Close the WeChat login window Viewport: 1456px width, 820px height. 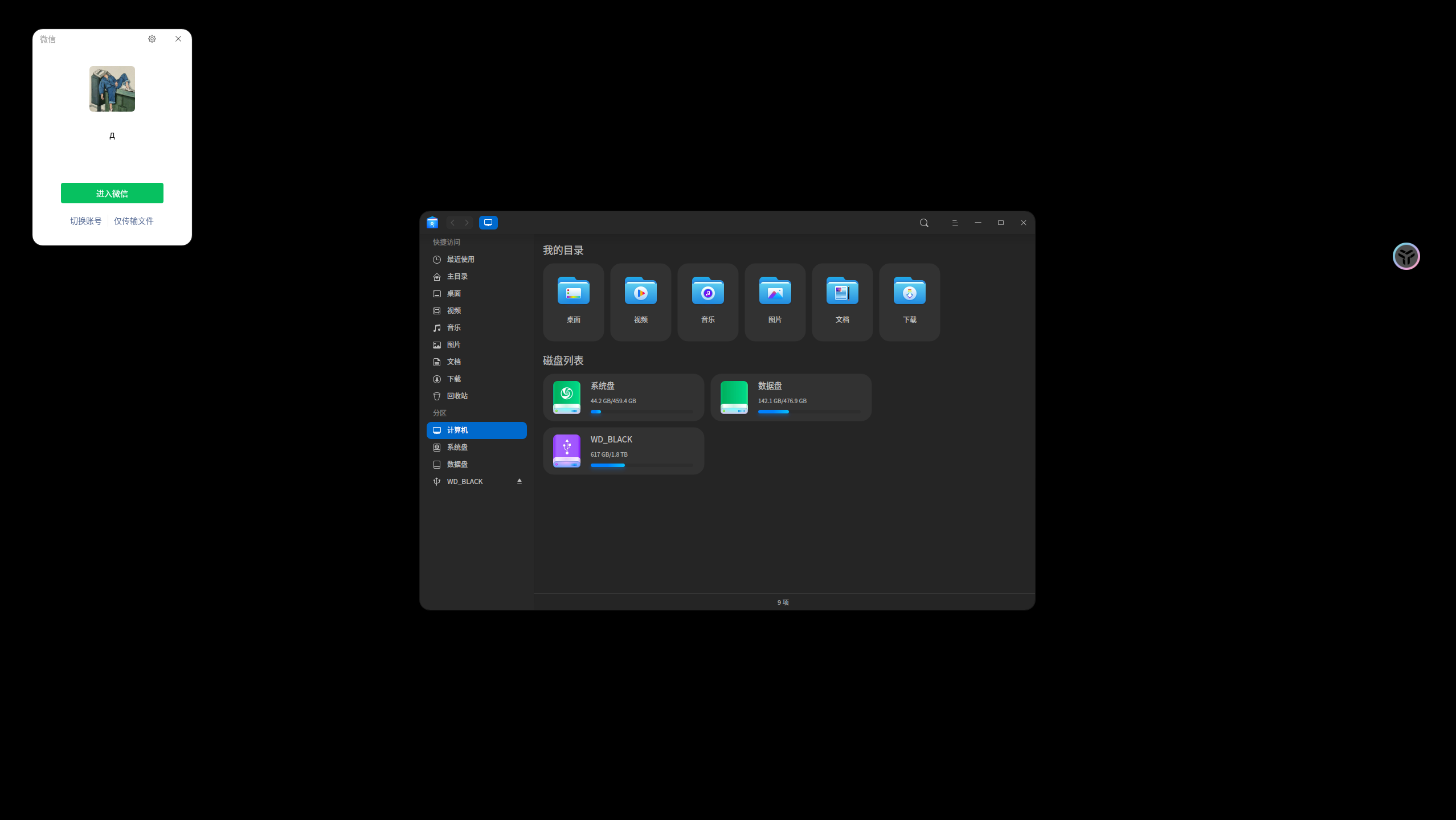point(178,39)
